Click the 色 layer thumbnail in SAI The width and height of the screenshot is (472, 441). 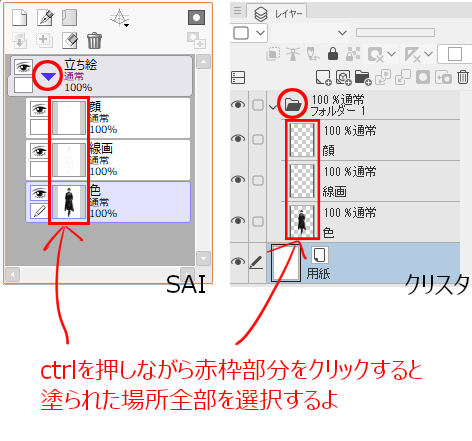pos(69,202)
